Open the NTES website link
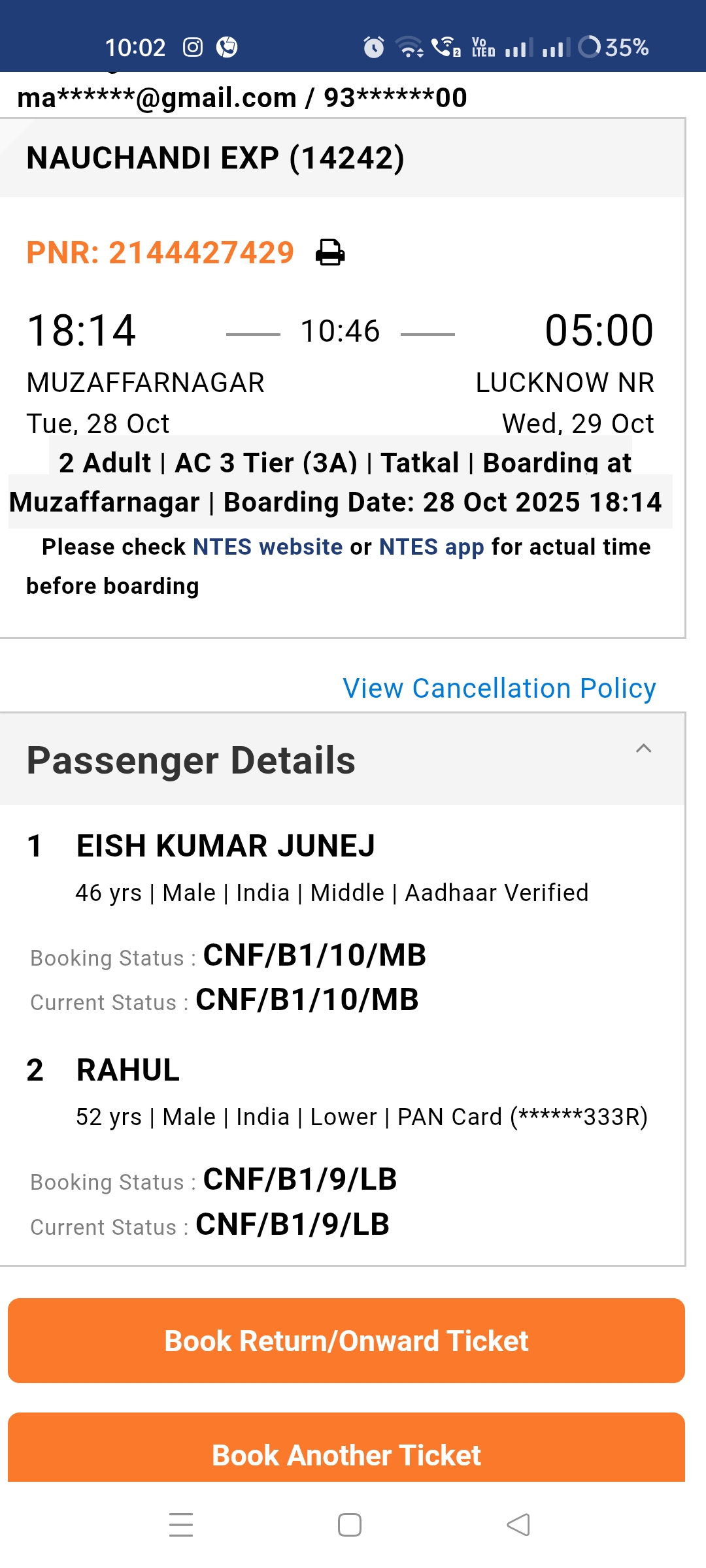Image resolution: width=706 pixels, height=1568 pixels. click(x=267, y=547)
